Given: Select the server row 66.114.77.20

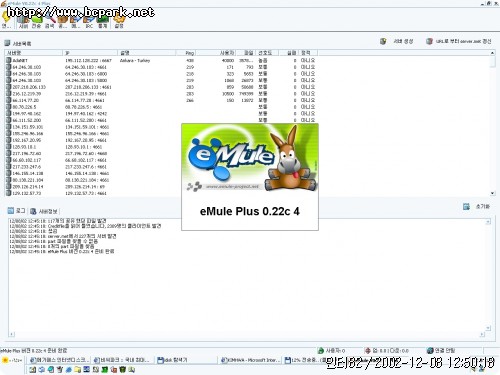Looking at the screenshot, I should click(161, 100).
